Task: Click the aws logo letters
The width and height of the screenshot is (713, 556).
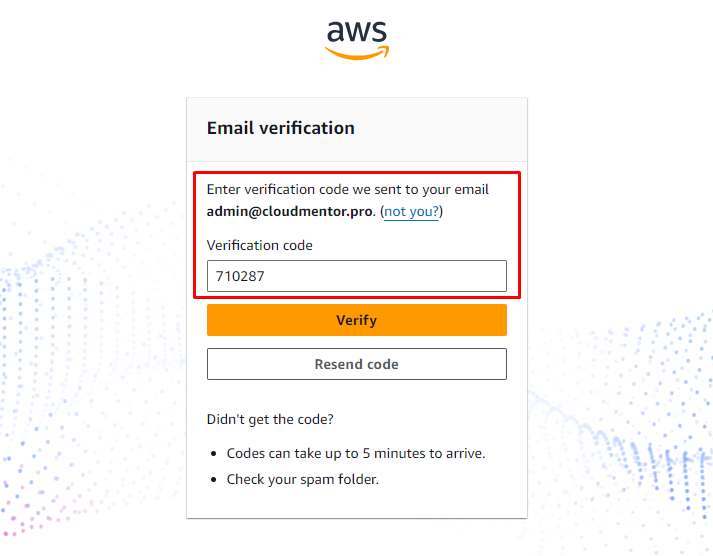Action: [x=356, y=31]
